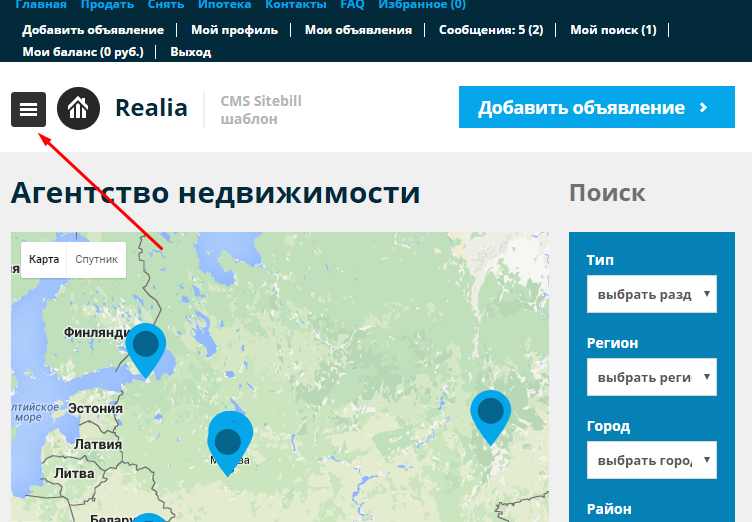752x522 pixels.
Task: Open the Главная menu item
Action: pos(41,5)
